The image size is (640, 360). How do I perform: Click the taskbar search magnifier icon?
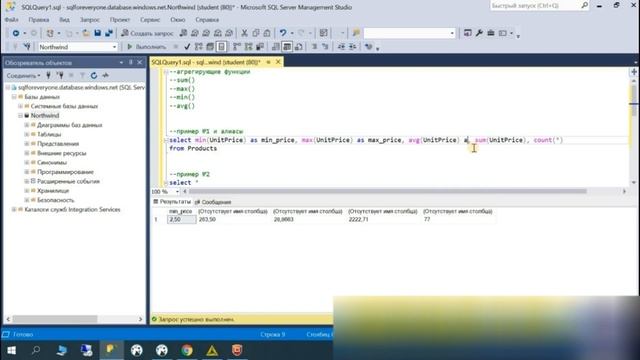pos(36,350)
